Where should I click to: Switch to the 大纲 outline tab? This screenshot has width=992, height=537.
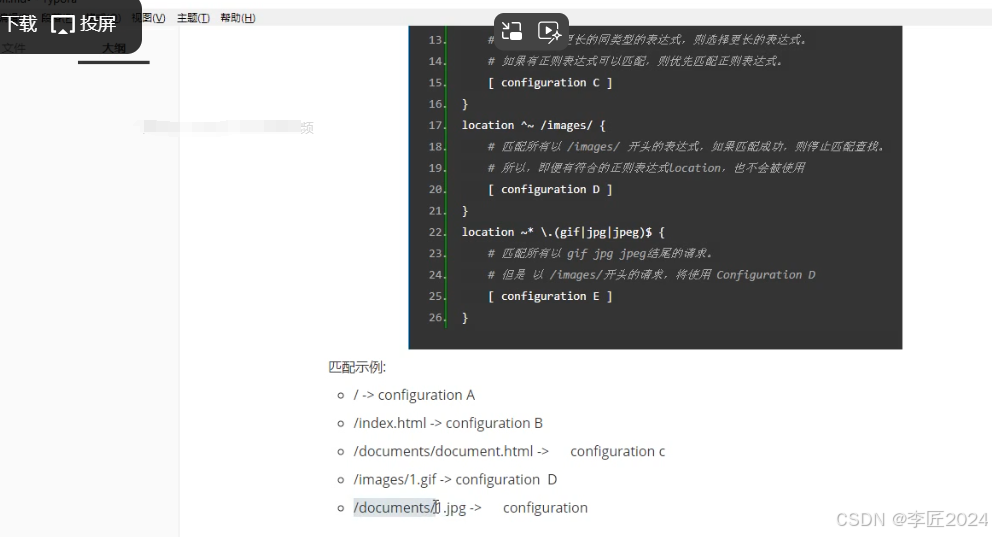114,48
